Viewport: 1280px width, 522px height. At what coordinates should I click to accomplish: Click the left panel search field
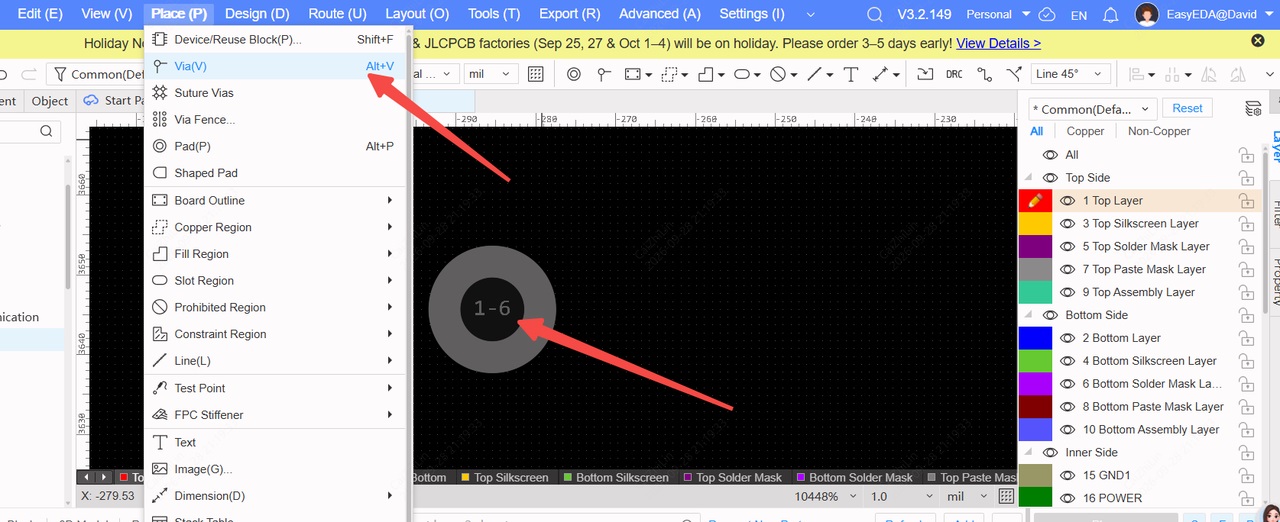(x=30, y=131)
